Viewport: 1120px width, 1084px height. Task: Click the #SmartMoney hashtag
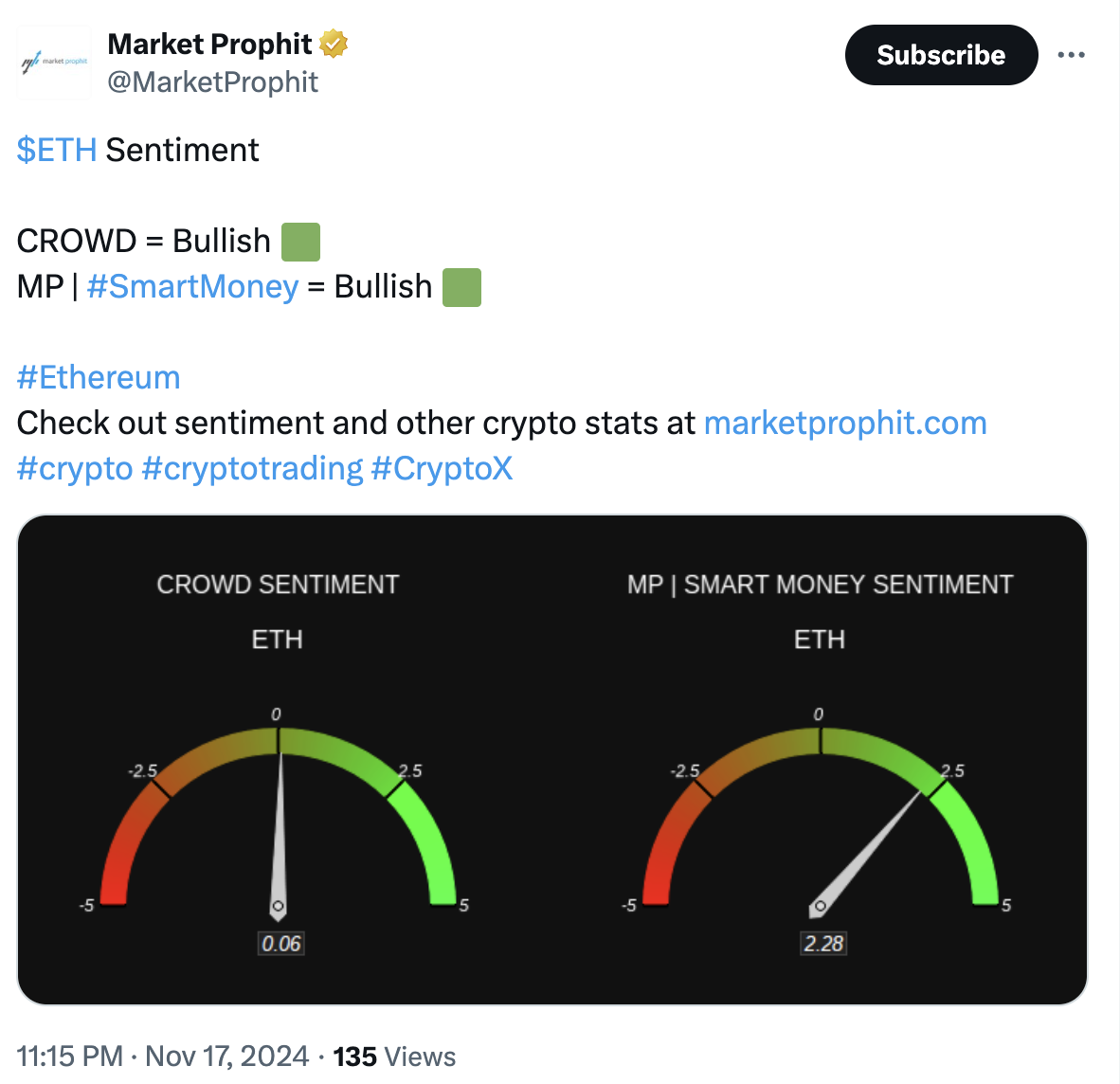(x=192, y=286)
